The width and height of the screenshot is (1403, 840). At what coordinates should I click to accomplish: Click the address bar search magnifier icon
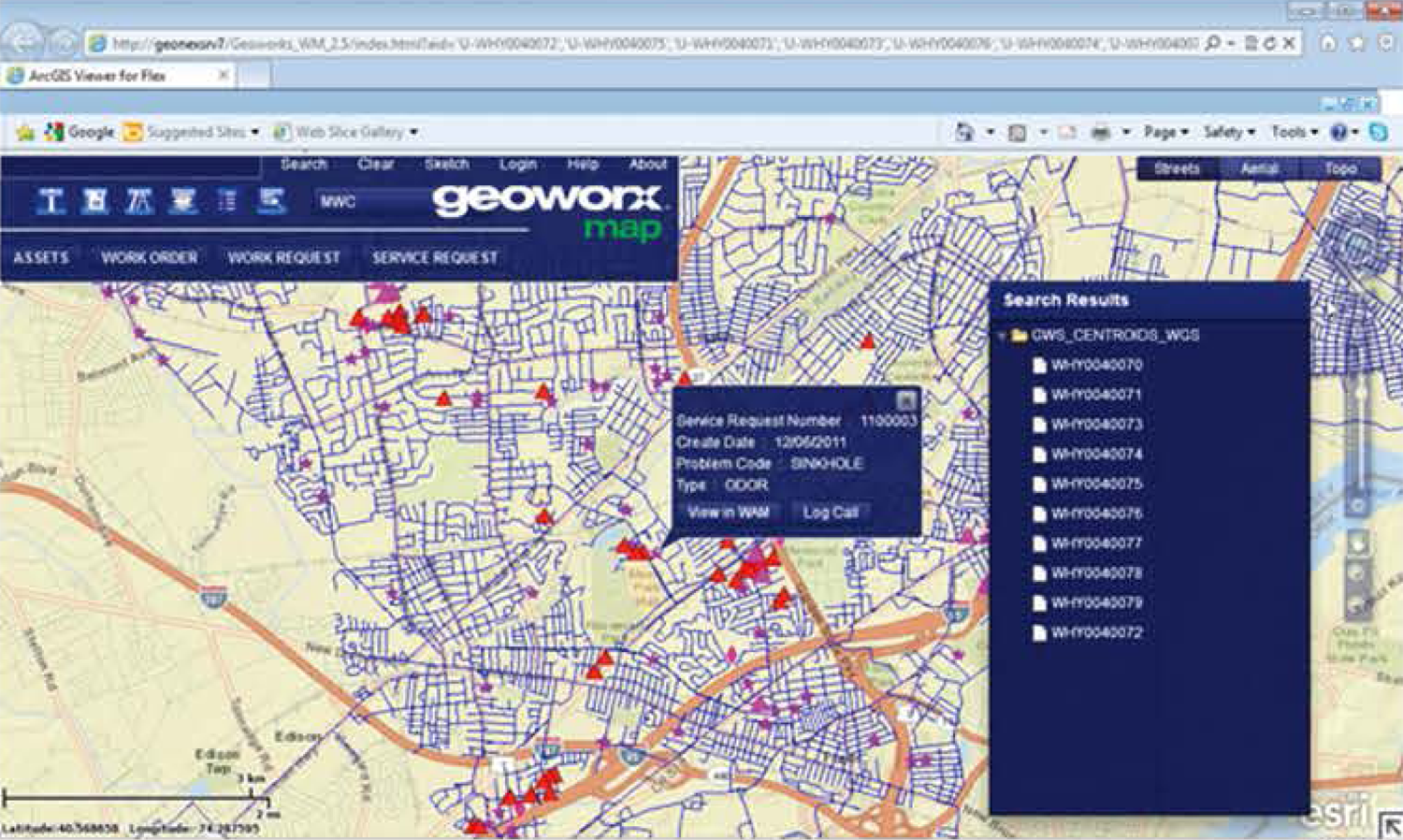(1212, 43)
